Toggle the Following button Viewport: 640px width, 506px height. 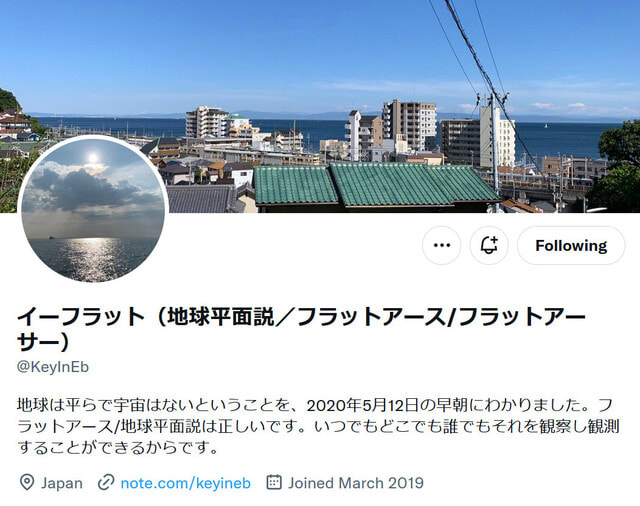[x=571, y=245]
